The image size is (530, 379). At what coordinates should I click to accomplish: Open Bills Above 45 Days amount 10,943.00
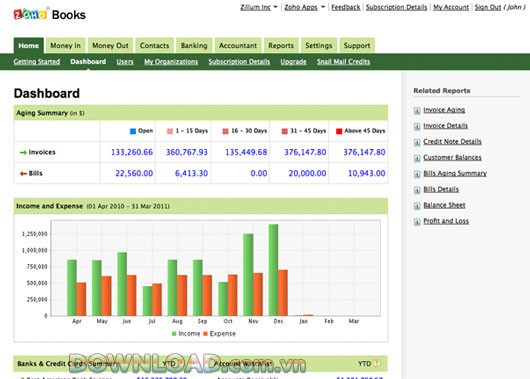[x=367, y=173]
